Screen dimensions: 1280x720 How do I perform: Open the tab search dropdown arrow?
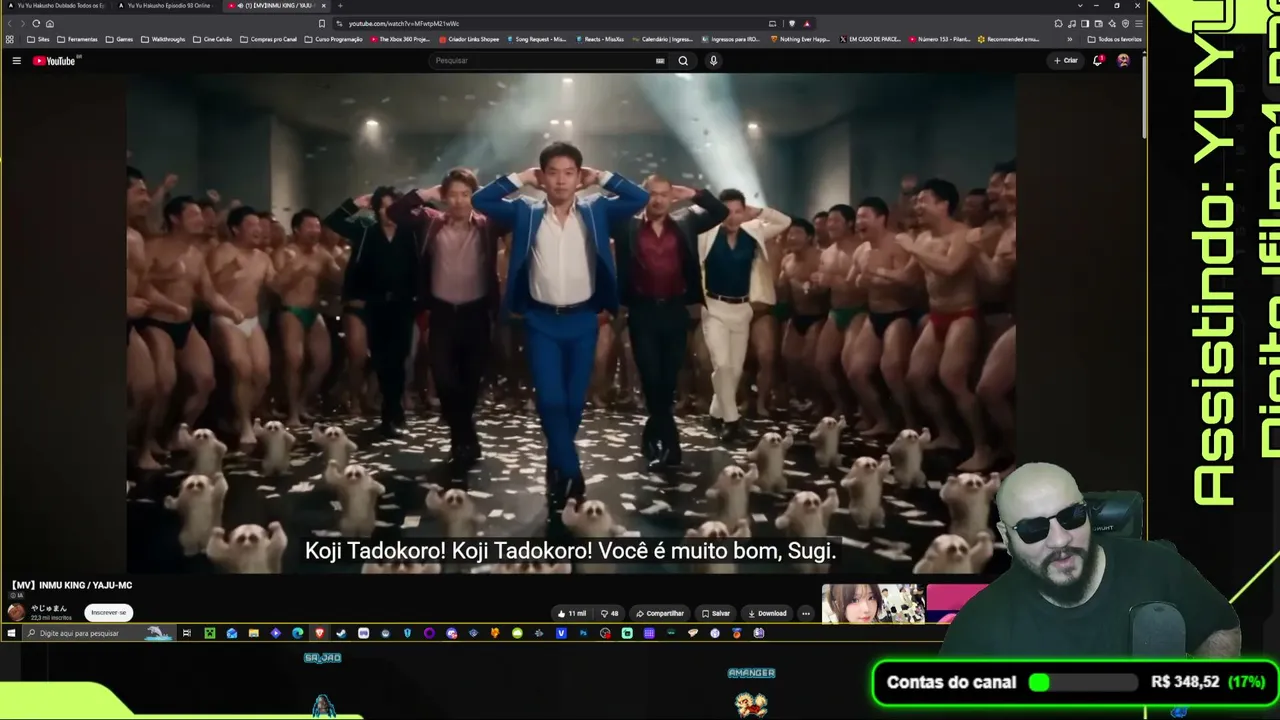click(1080, 6)
